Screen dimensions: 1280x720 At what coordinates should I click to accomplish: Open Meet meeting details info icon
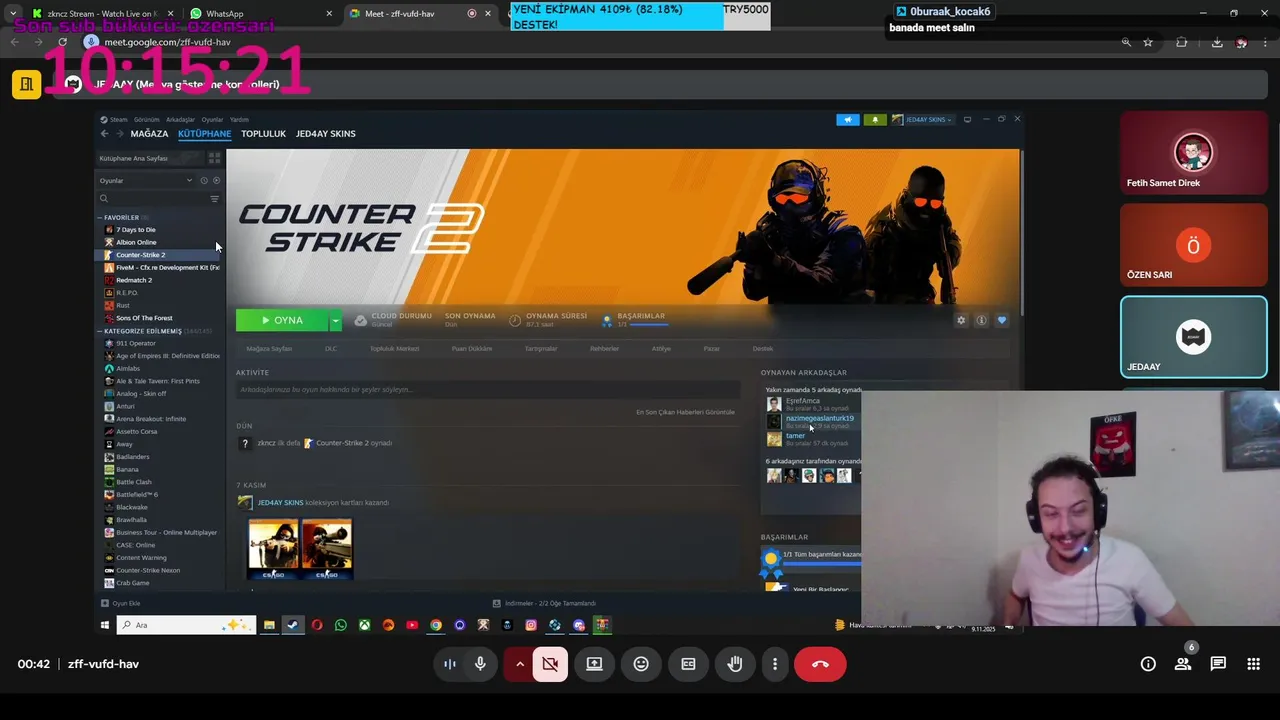pyautogui.click(x=1148, y=664)
